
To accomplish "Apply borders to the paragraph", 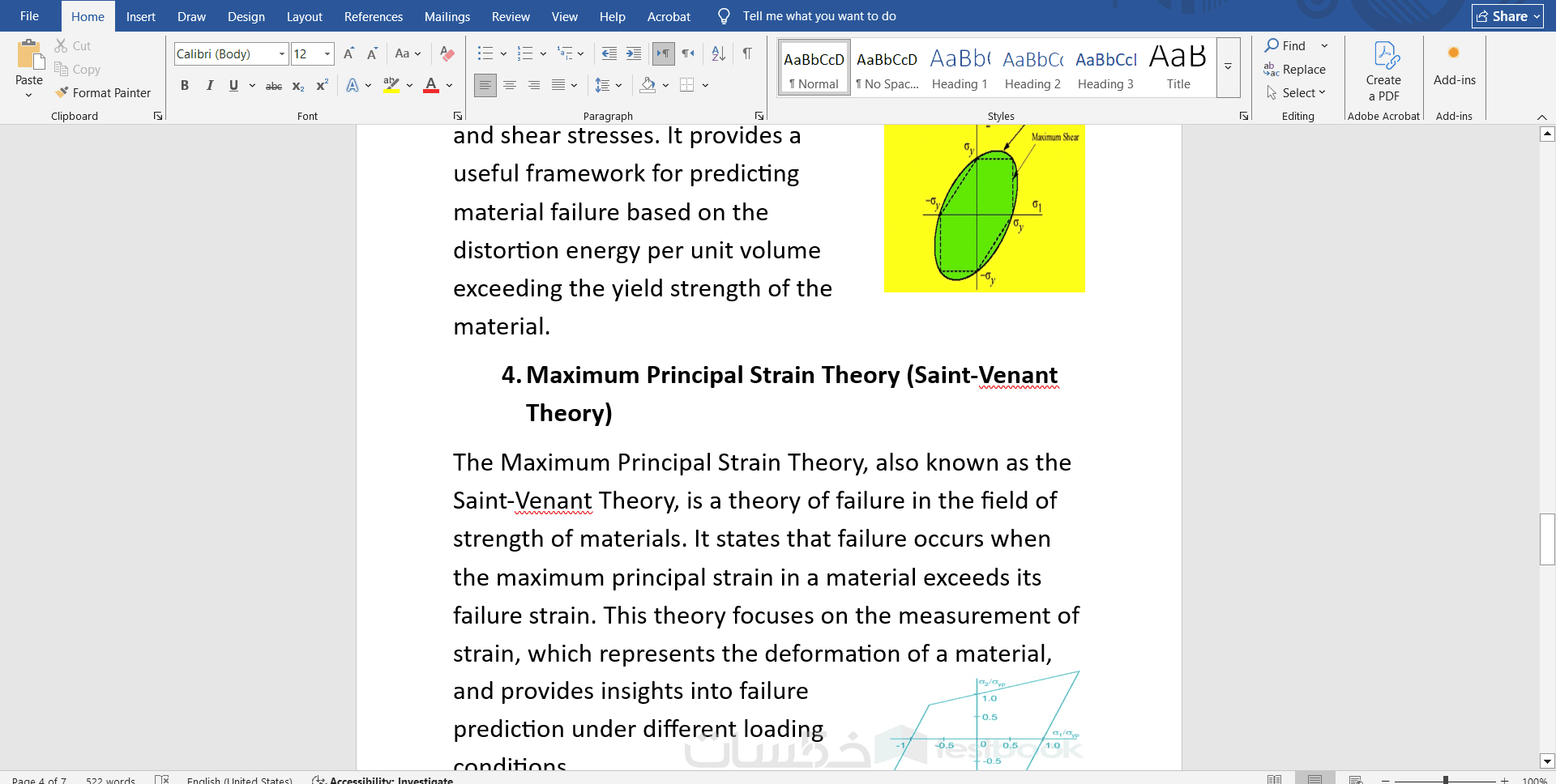I will pyautogui.click(x=686, y=85).
